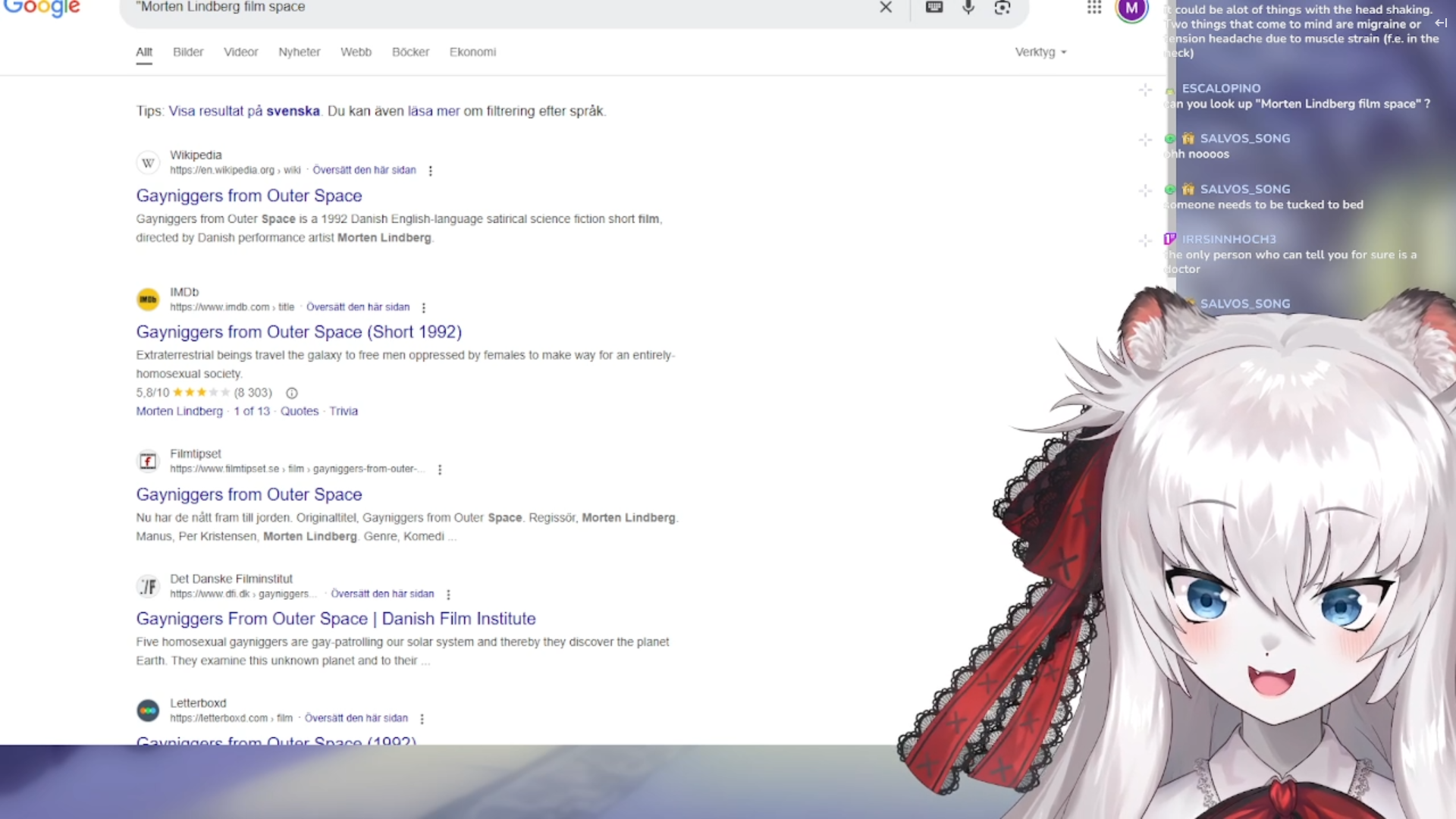This screenshot has width=1456, height=819.
Task: Open the Quotes IMDb sitelink
Action: [x=300, y=411]
